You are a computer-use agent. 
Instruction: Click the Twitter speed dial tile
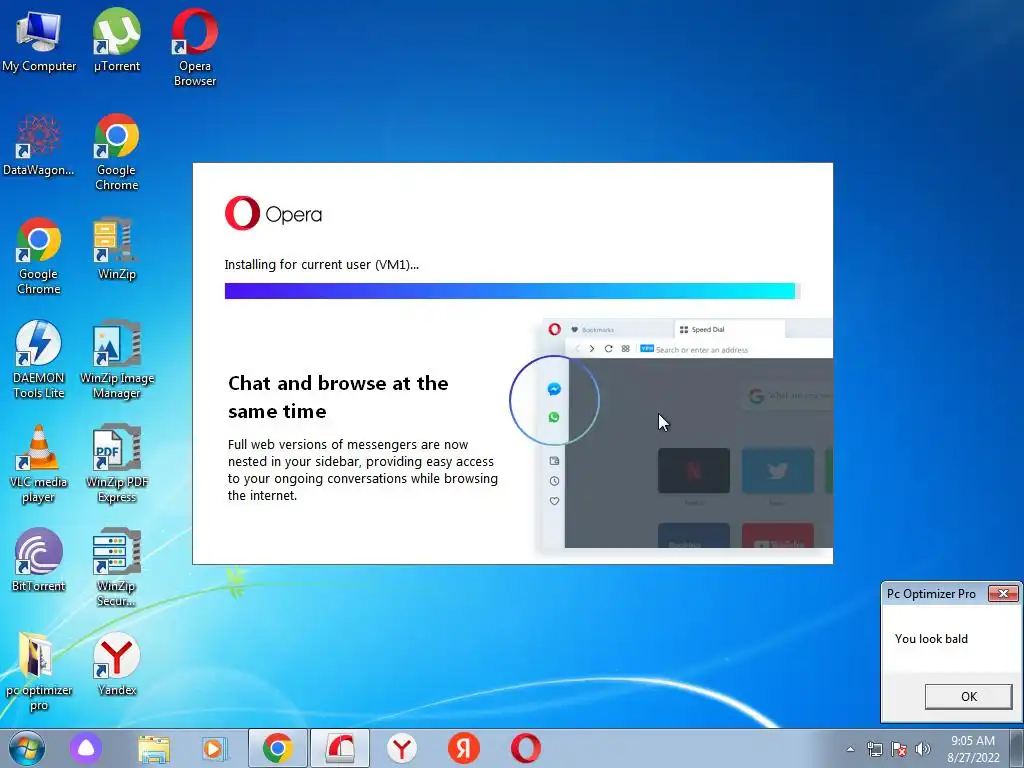[778, 470]
